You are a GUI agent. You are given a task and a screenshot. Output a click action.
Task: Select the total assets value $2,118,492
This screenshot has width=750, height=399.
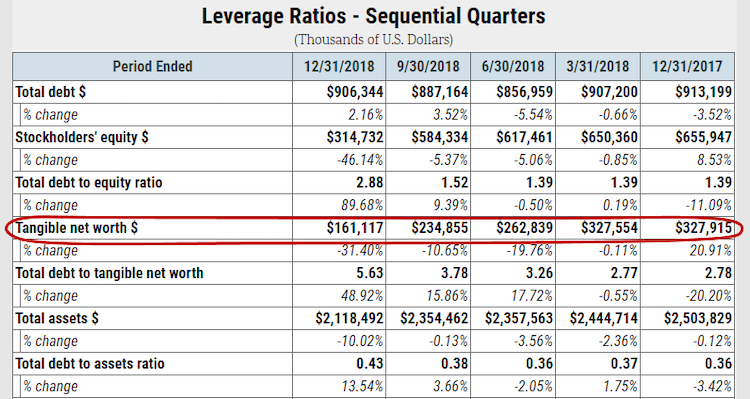350,319
